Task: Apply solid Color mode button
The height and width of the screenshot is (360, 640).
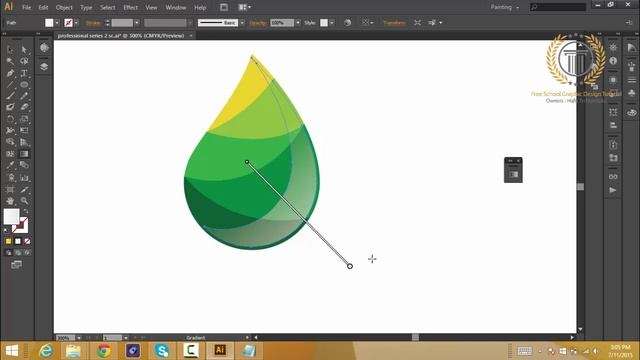Action: pos(9,241)
